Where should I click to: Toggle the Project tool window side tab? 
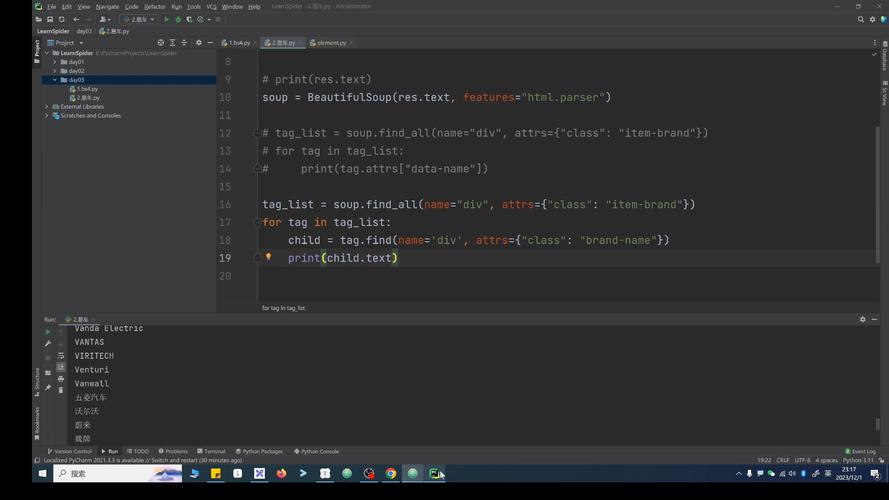coord(37,51)
